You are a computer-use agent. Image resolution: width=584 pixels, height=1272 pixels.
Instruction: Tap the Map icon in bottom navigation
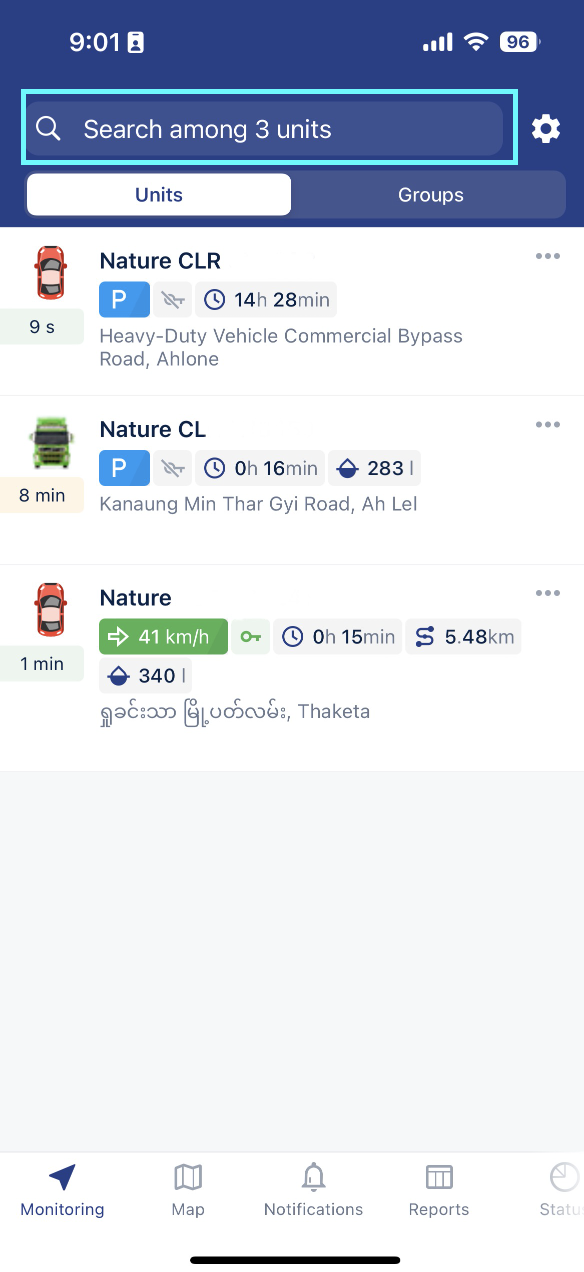[187, 1190]
